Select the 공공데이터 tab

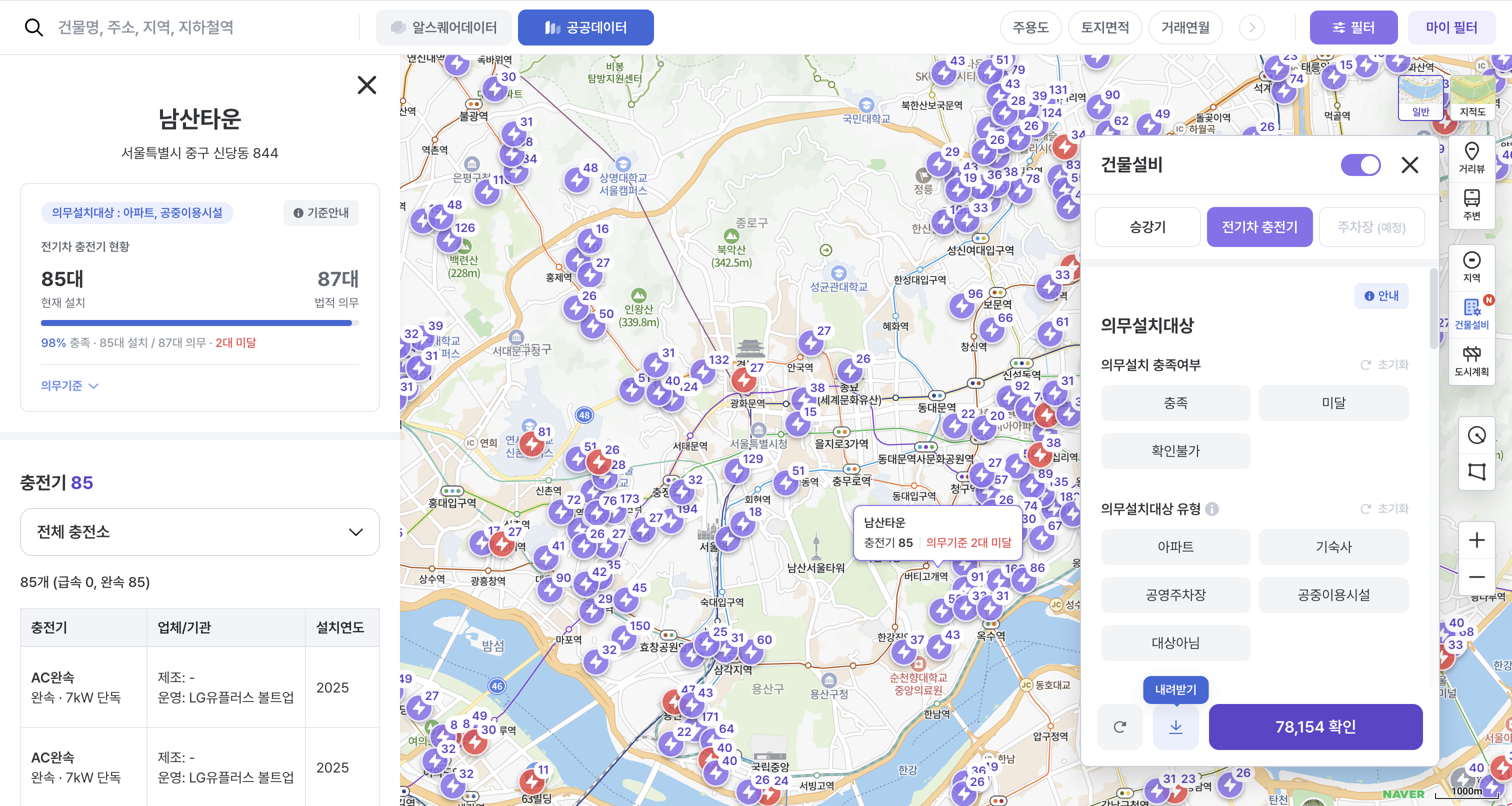coord(585,27)
